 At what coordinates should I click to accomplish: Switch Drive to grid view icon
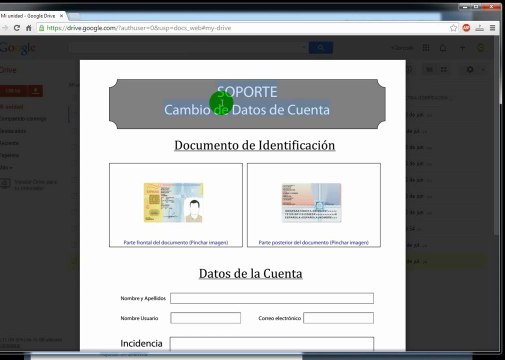pyautogui.click(x=444, y=69)
